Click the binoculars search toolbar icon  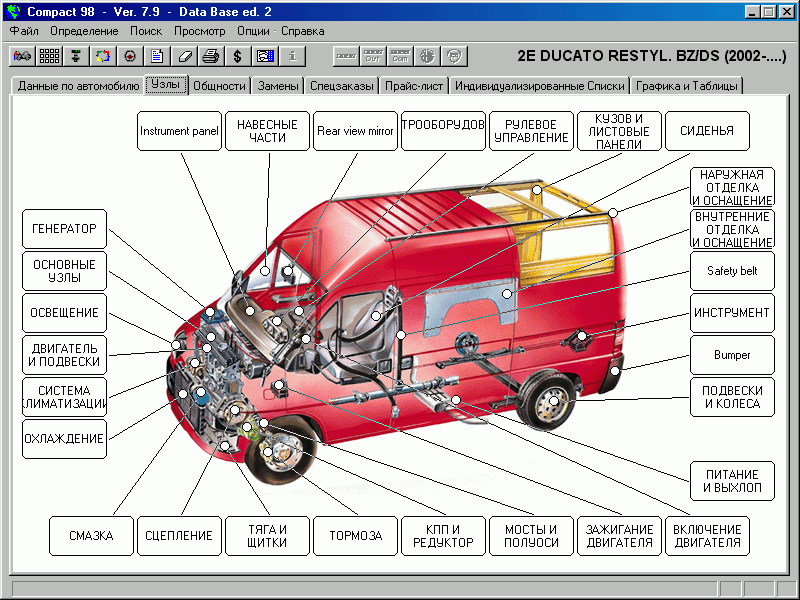tap(22, 56)
